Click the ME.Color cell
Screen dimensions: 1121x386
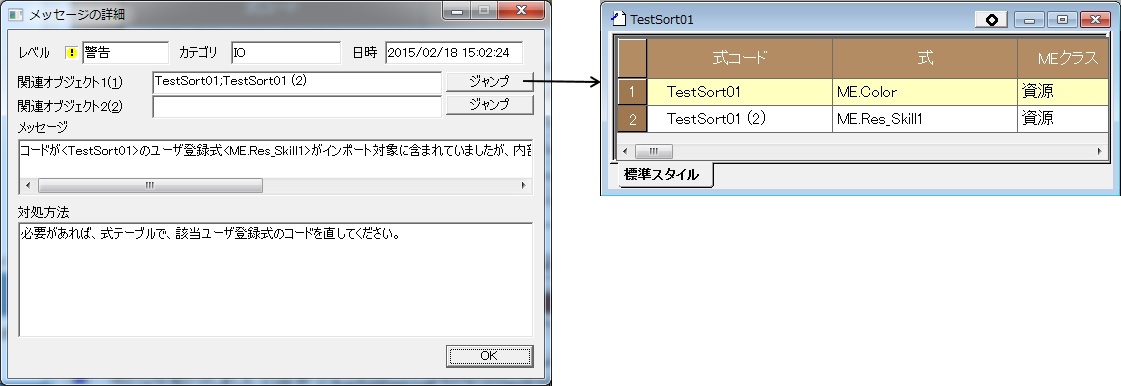pyautogui.click(x=925, y=92)
